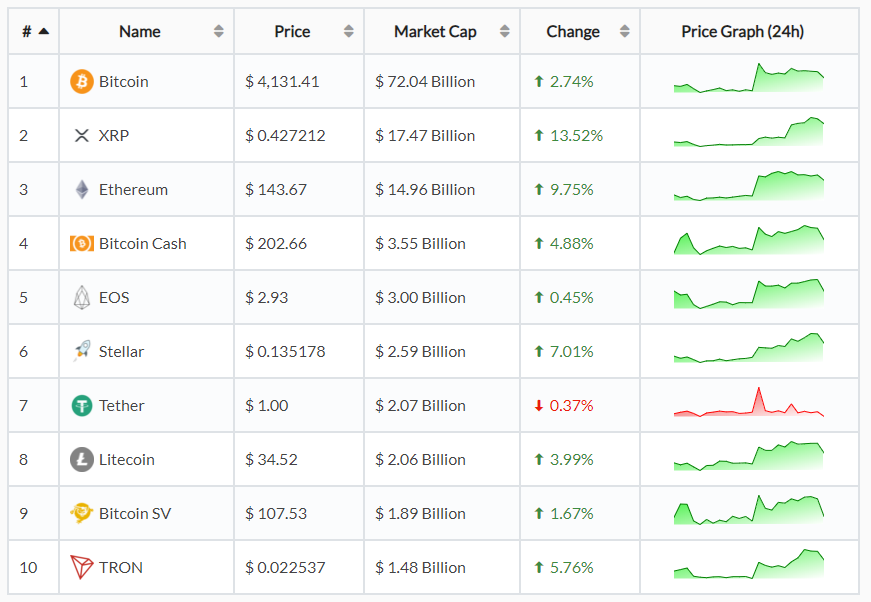Click the Price Graph (24h) header
871x602 pixels.
(x=742, y=32)
